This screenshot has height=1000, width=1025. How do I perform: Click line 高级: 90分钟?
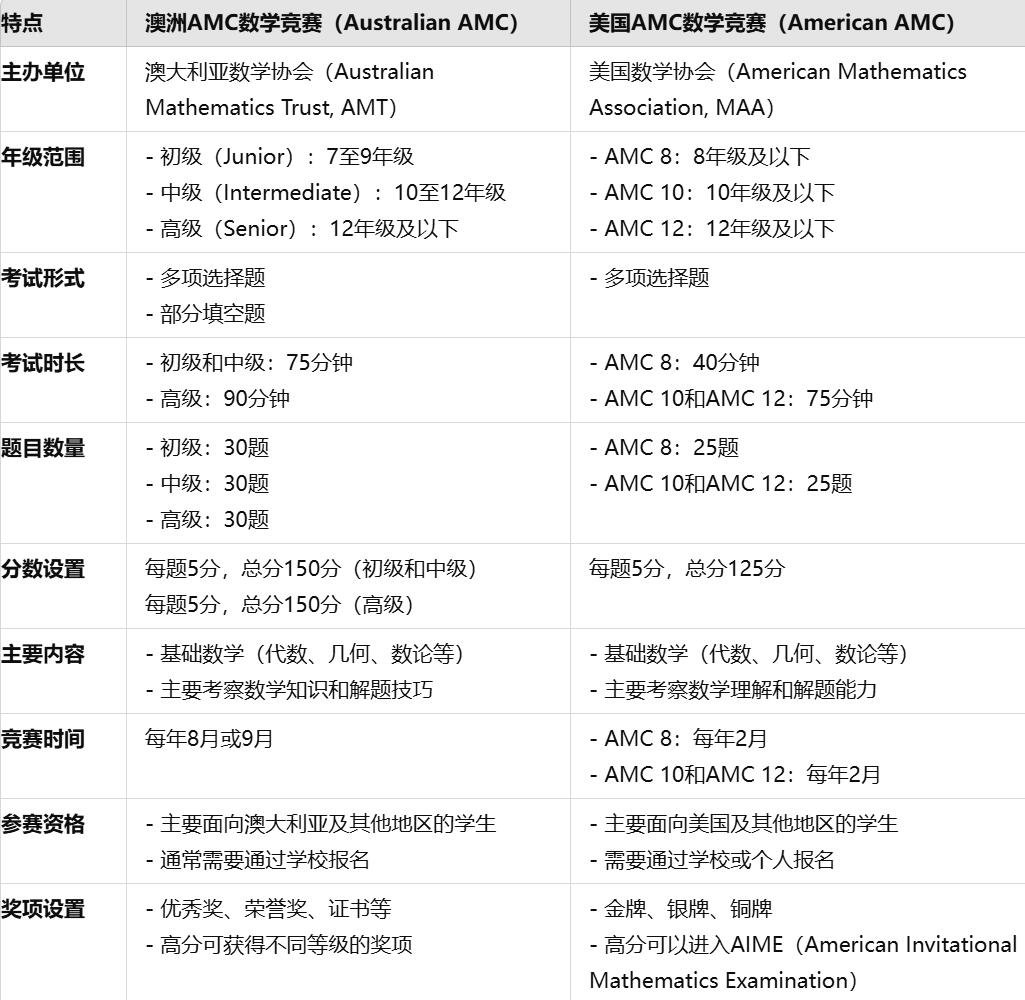pos(218,398)
